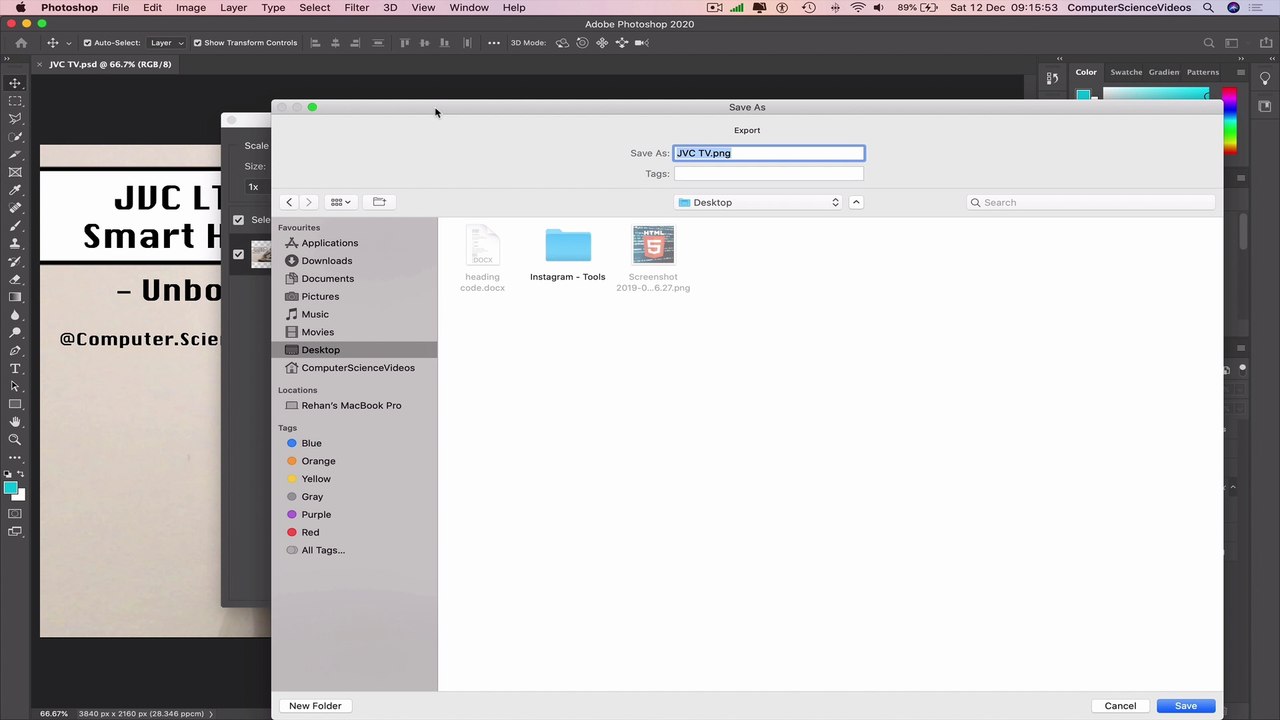1280x720 pixels.
Task: Toggle the Select All checkbox in export dialog
Action: (x=238, y=220)
